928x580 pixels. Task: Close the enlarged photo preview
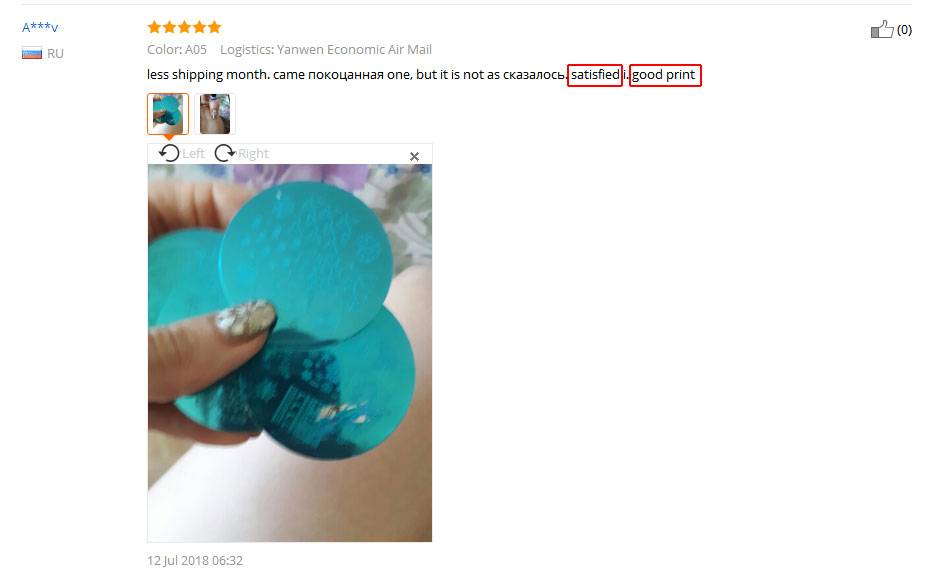414,156
